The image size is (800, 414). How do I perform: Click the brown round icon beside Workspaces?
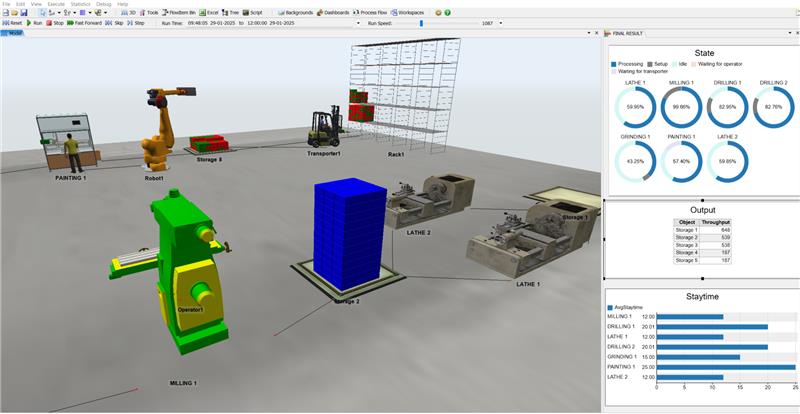pos(438,12)
